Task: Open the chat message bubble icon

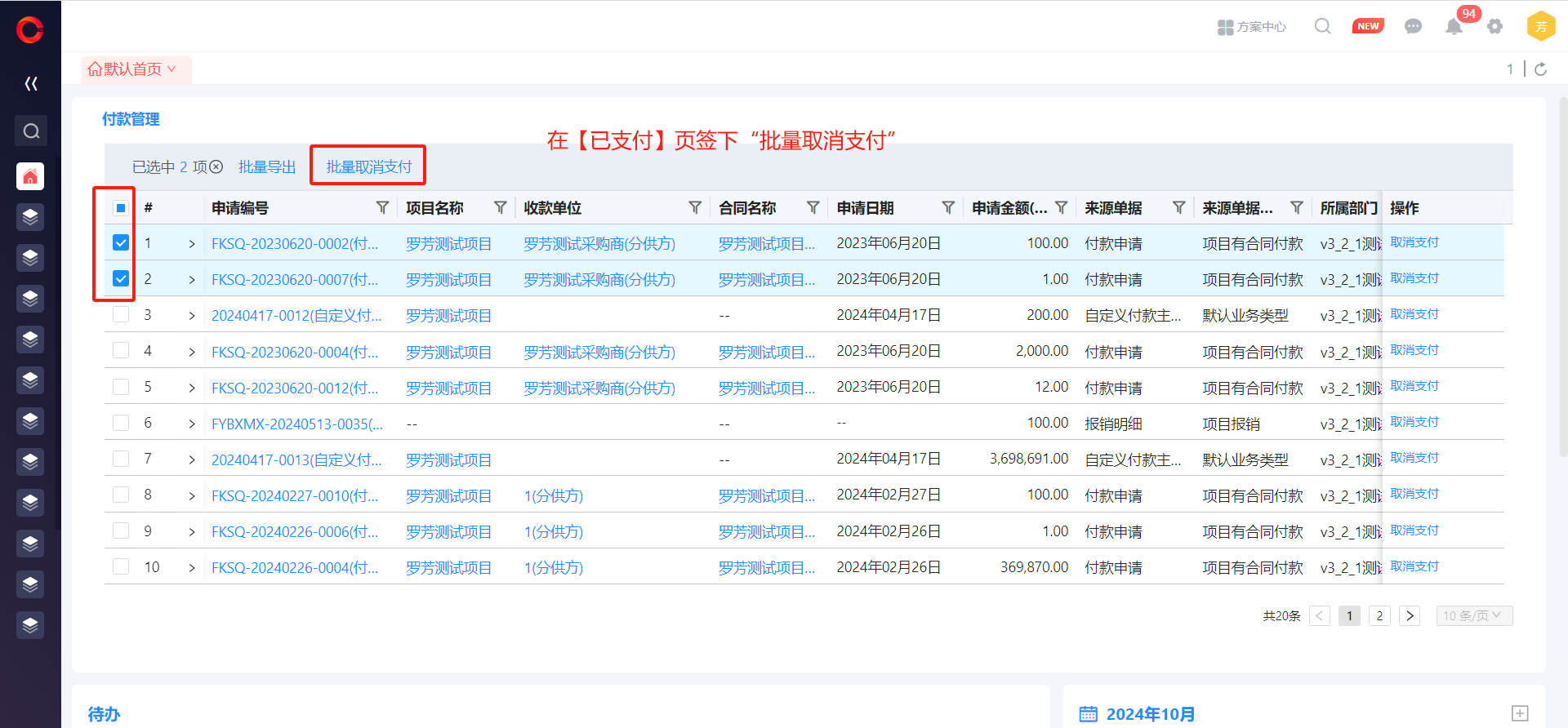Action: click(1413, 27)
